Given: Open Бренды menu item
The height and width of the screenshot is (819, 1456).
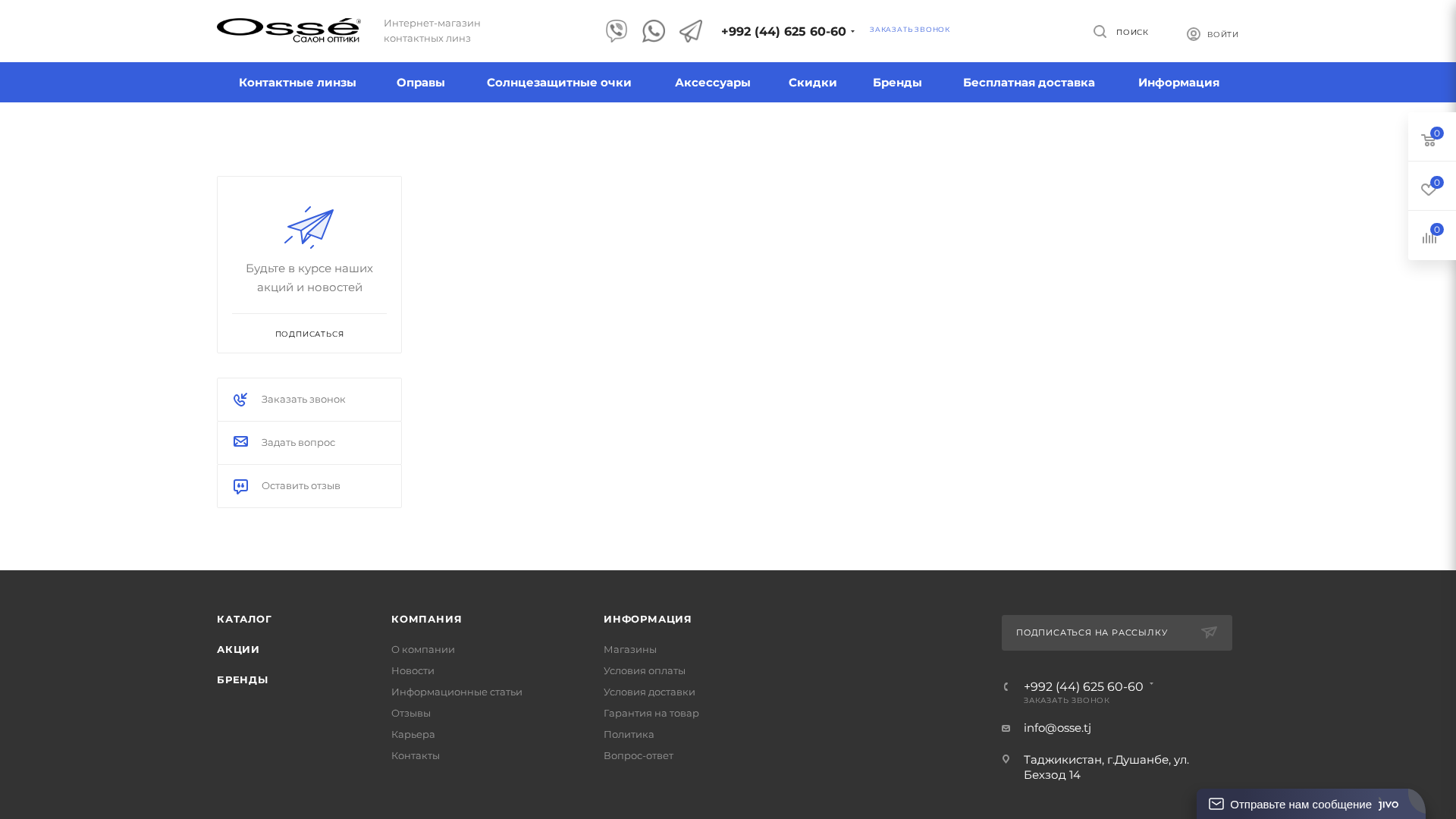Looking at the screenshot, I should pyautogui.click(x=897, y=83).
